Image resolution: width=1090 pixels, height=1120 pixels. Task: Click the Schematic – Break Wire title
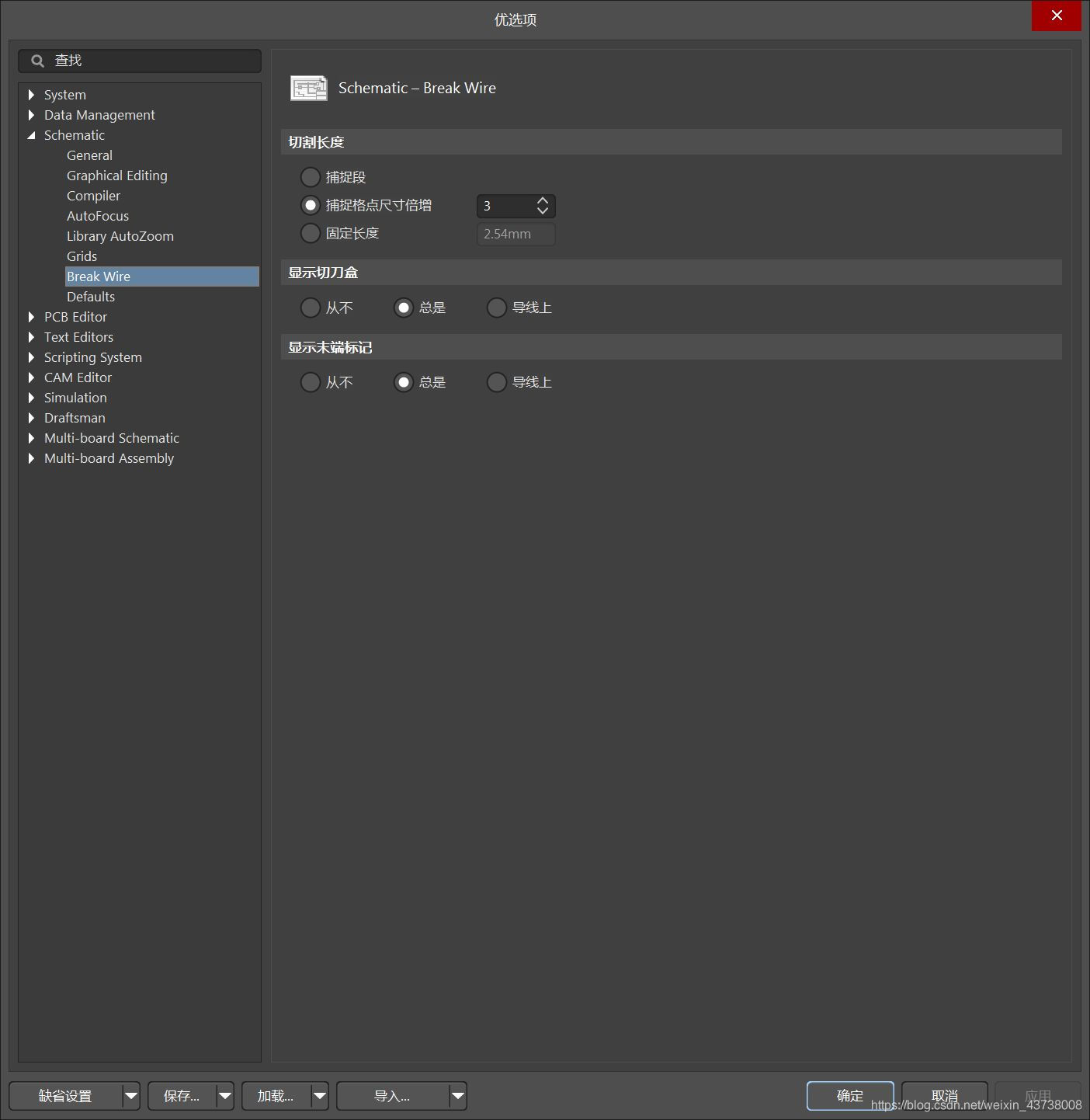point(417,88)
